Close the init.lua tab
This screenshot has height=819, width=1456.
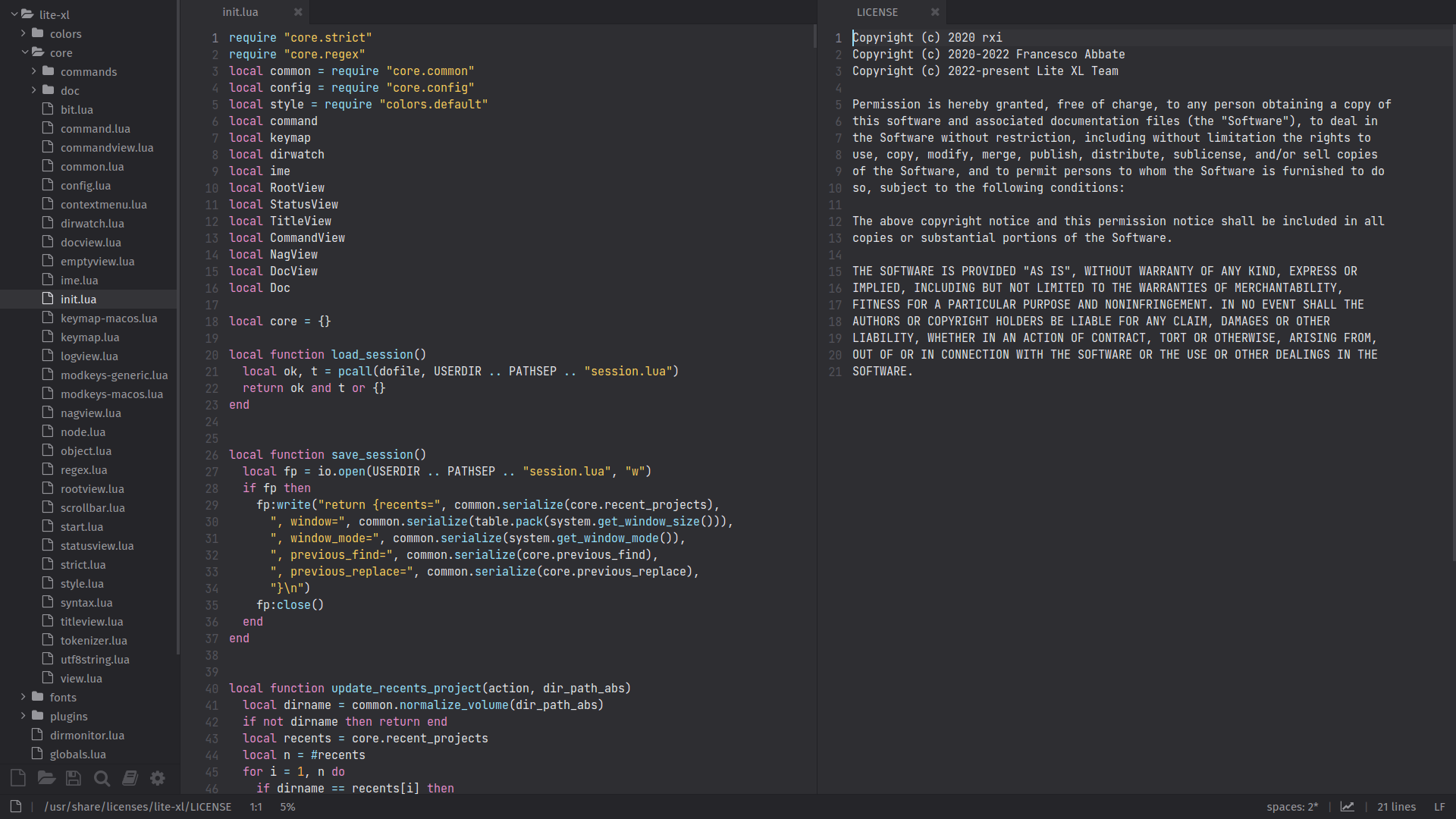click(x=298, y=12)
